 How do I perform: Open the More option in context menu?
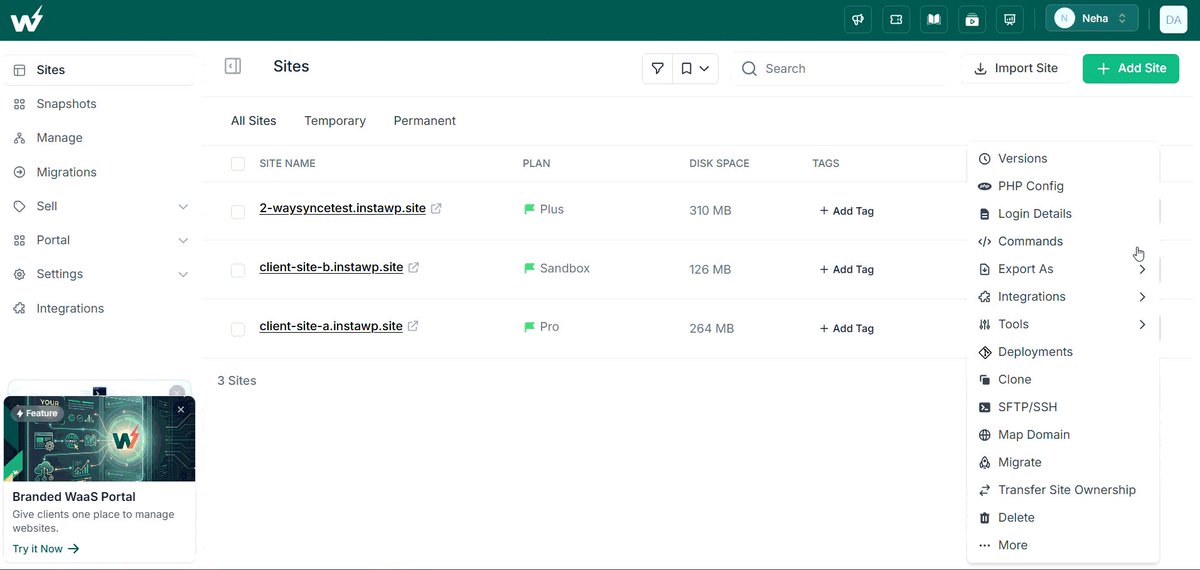coord(1062,545)
